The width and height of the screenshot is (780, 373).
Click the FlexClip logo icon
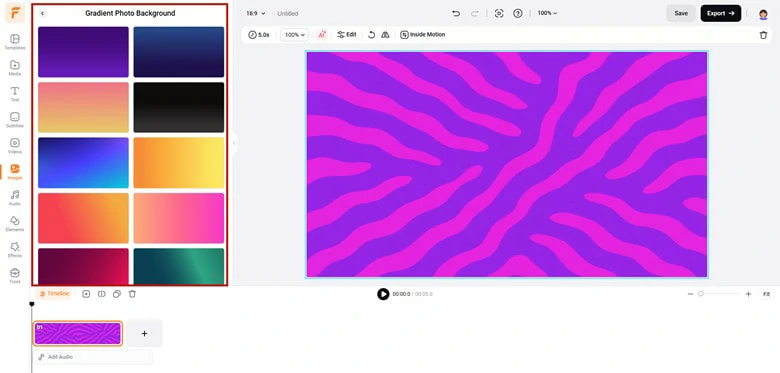pos(15,13)
